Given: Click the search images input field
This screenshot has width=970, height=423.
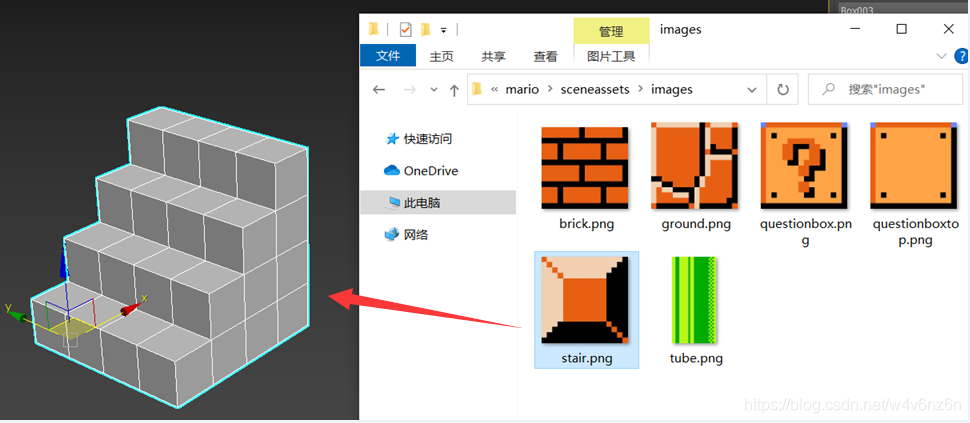Looking at the screenshot, I should pos(887,90).
